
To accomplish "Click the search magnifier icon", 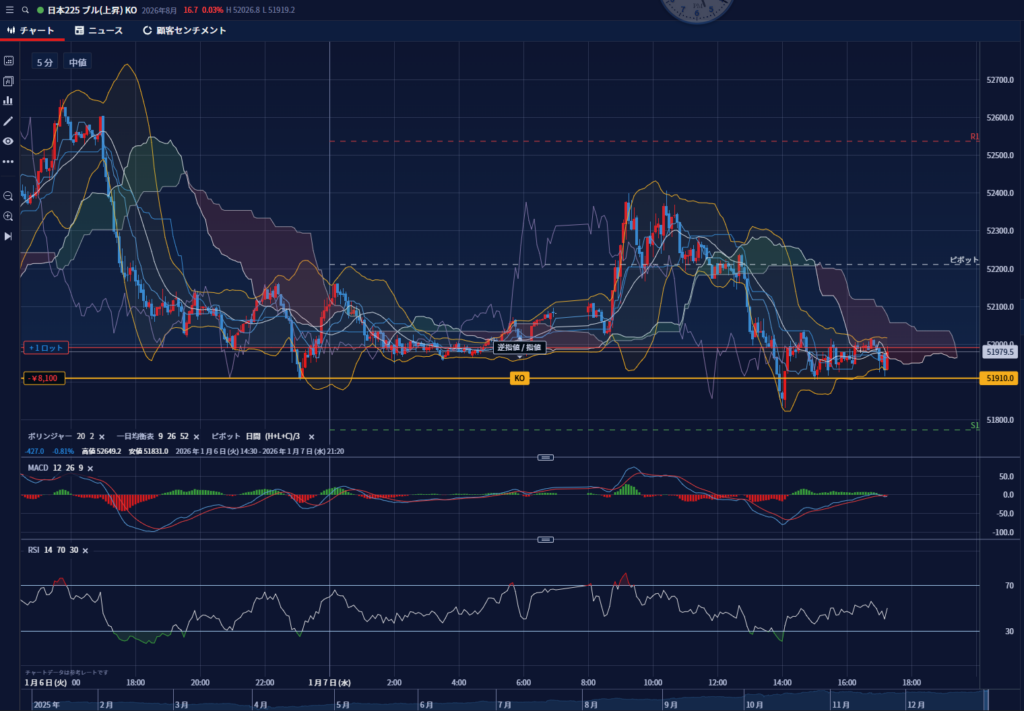I will 25,10.
